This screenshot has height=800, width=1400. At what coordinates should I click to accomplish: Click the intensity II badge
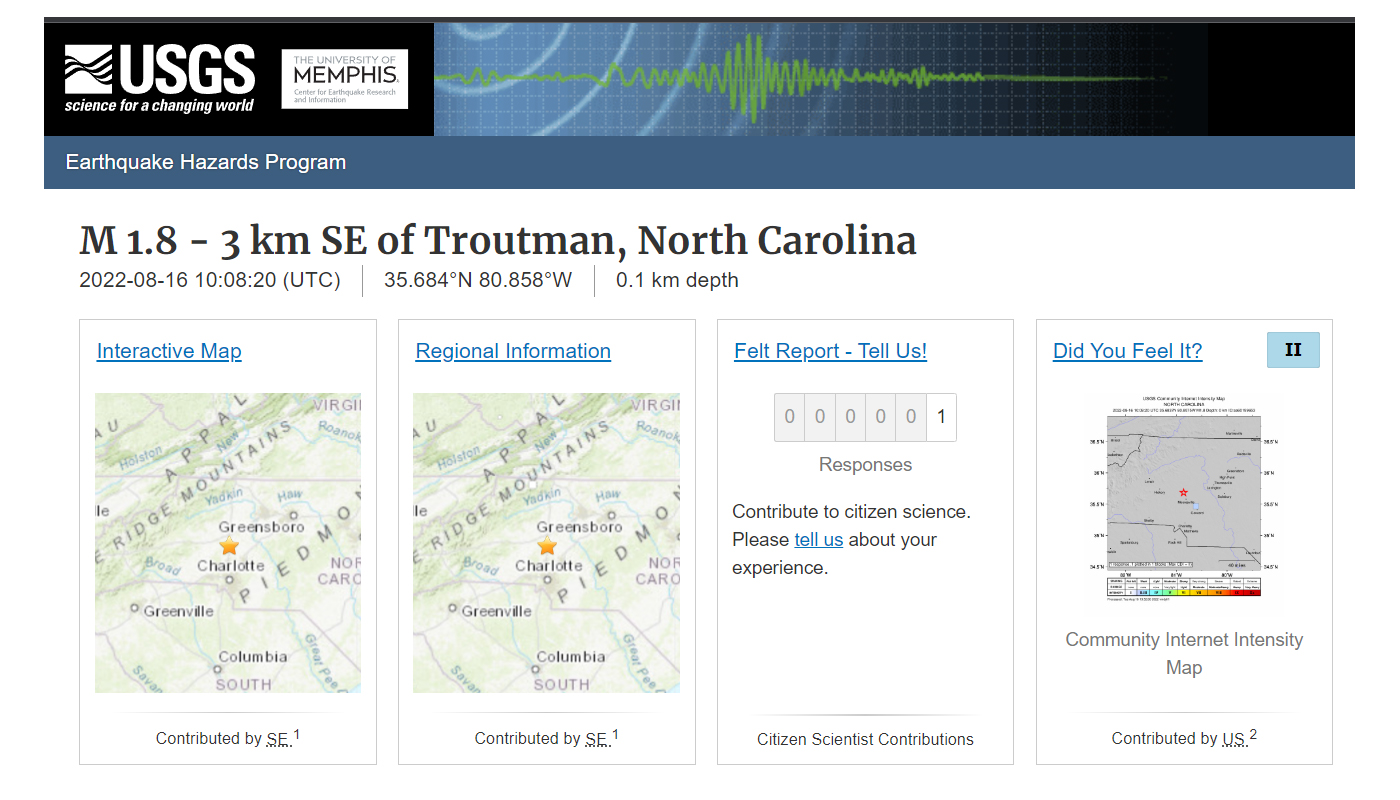pyautogui.click(x=1293, y=350)
